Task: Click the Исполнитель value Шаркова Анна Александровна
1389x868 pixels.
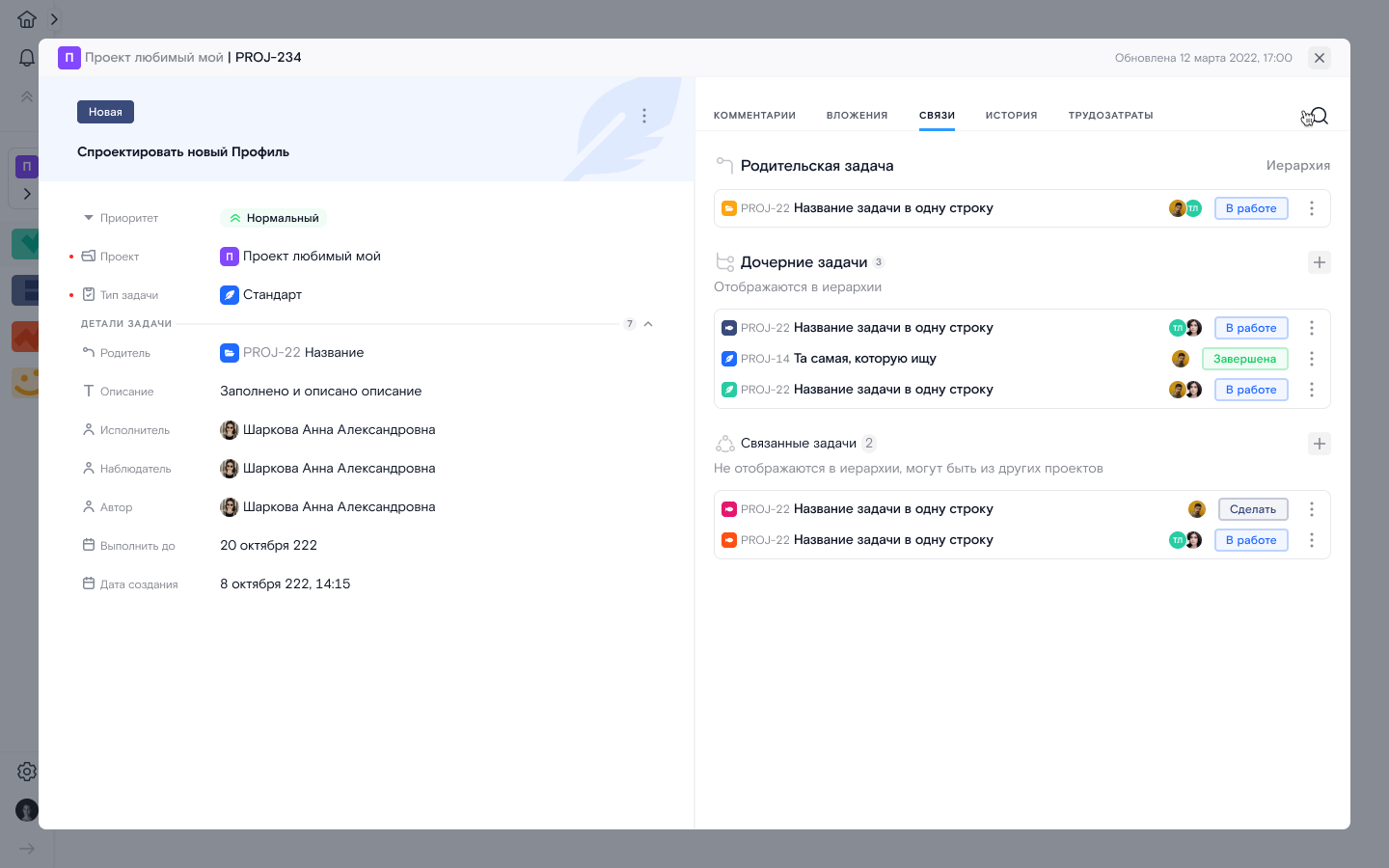Action: coord(339,430)
